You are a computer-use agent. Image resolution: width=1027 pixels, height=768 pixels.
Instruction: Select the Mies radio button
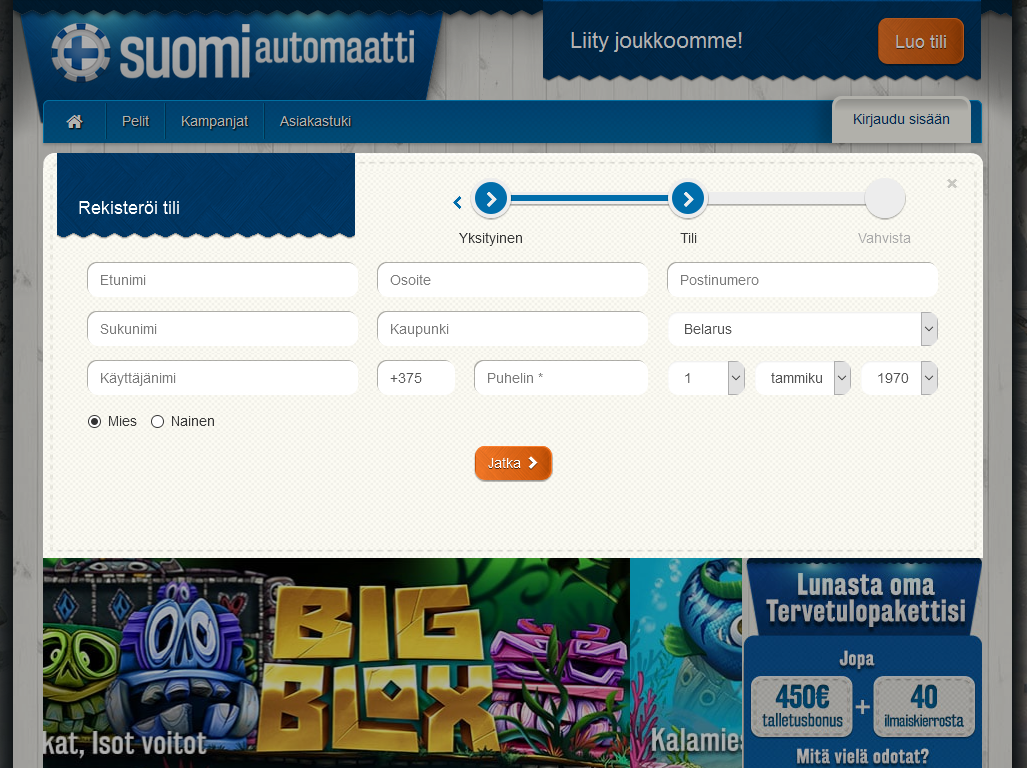pos(95,422)
